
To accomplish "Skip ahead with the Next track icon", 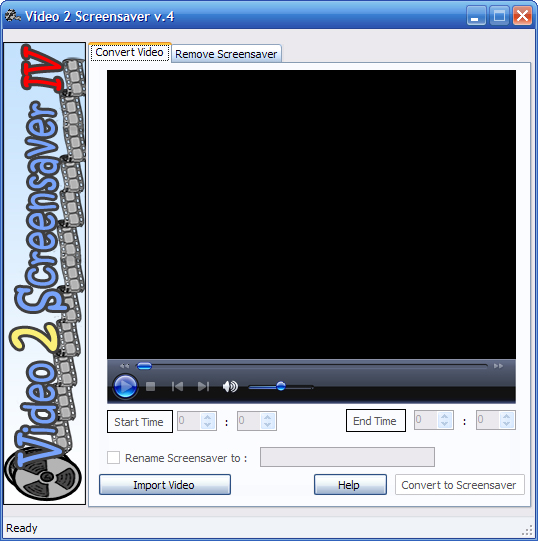I will coord(203,386).
